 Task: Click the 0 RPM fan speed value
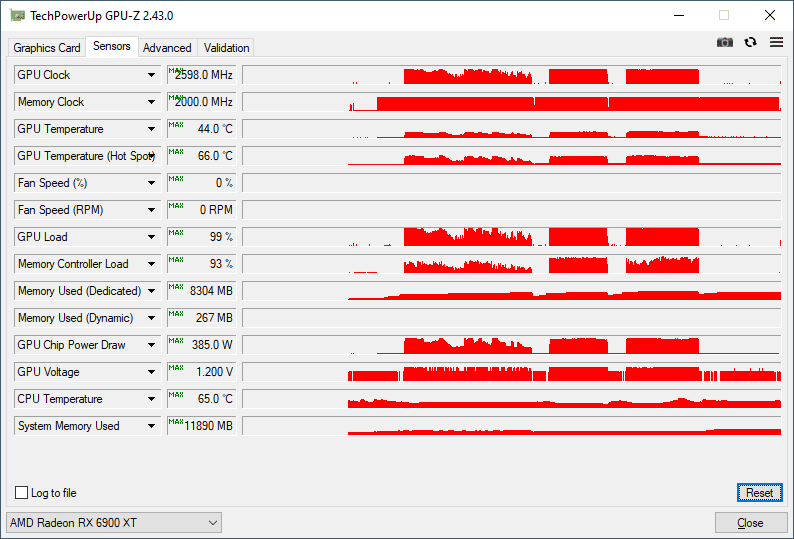202,210
